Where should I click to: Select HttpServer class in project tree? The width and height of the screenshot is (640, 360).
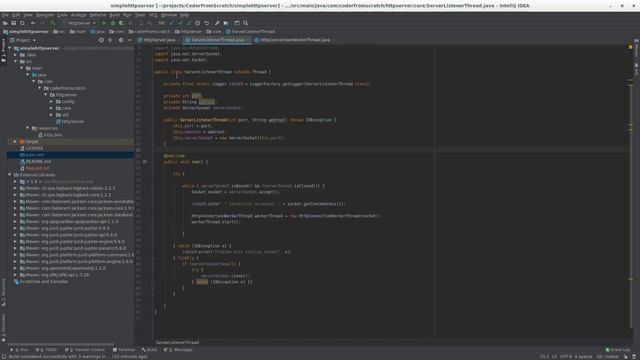pos(70,122)
